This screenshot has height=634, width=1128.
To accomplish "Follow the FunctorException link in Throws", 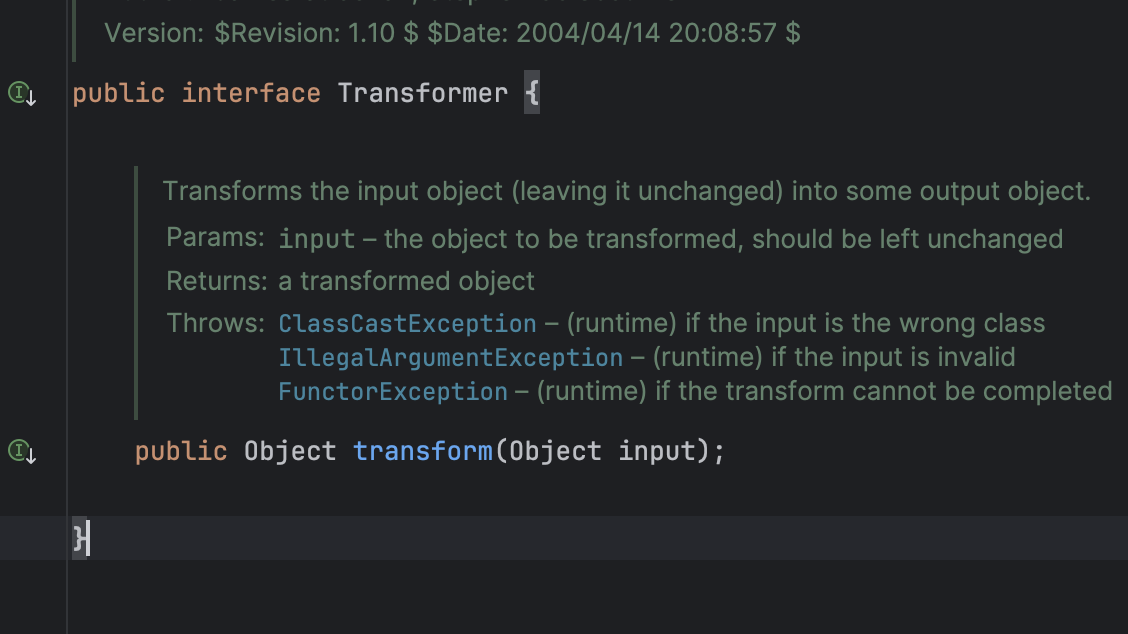I will (x=393, y=391).
